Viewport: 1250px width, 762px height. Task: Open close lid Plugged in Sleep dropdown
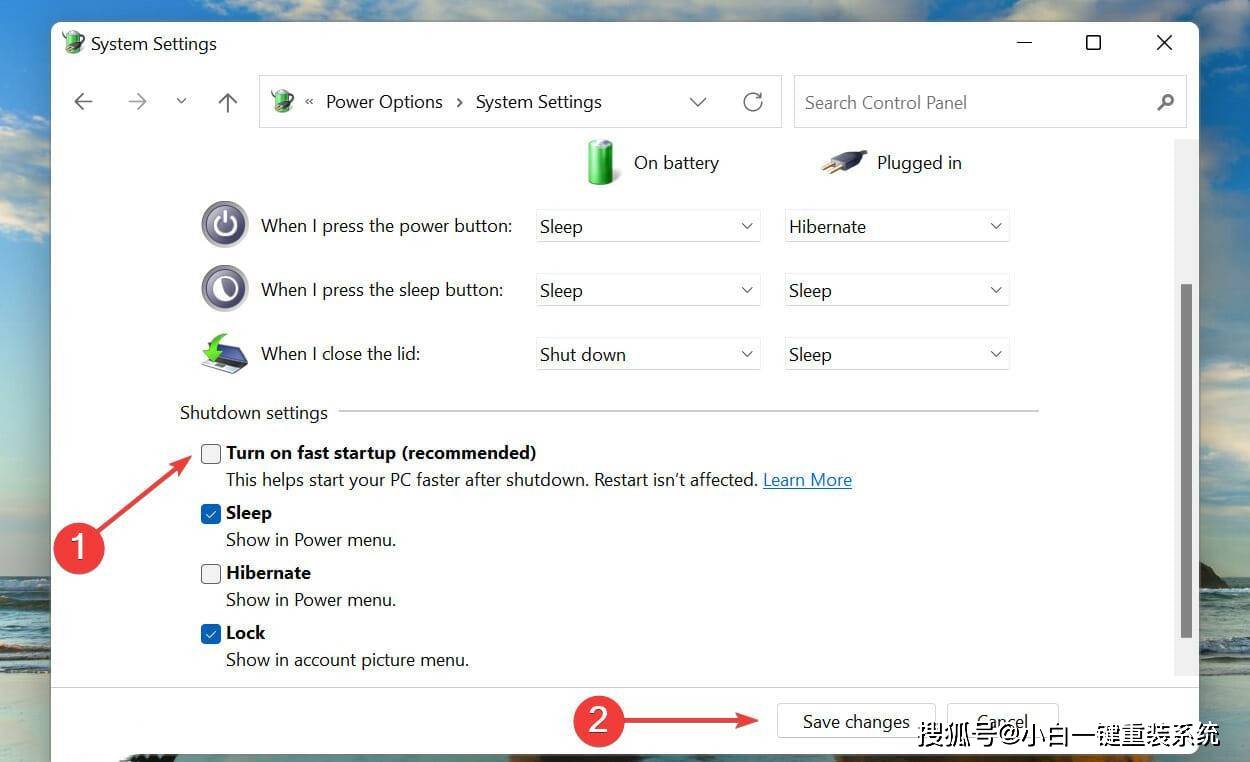896,354
